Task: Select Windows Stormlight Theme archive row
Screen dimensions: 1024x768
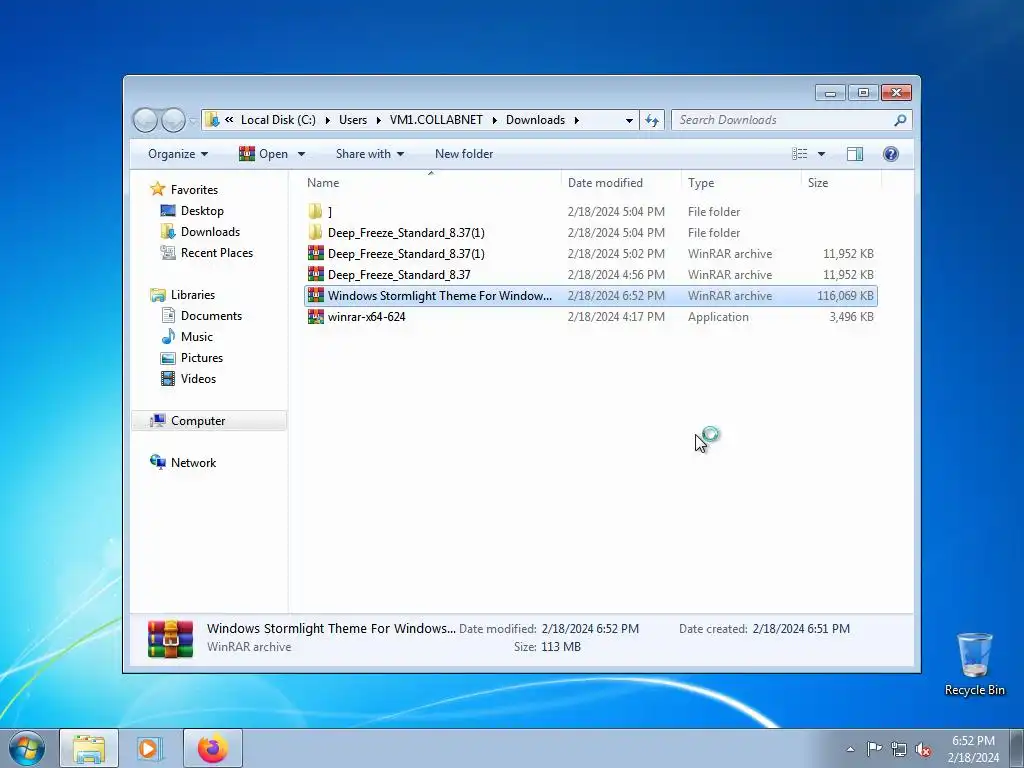Action: (x=590, y=296)
